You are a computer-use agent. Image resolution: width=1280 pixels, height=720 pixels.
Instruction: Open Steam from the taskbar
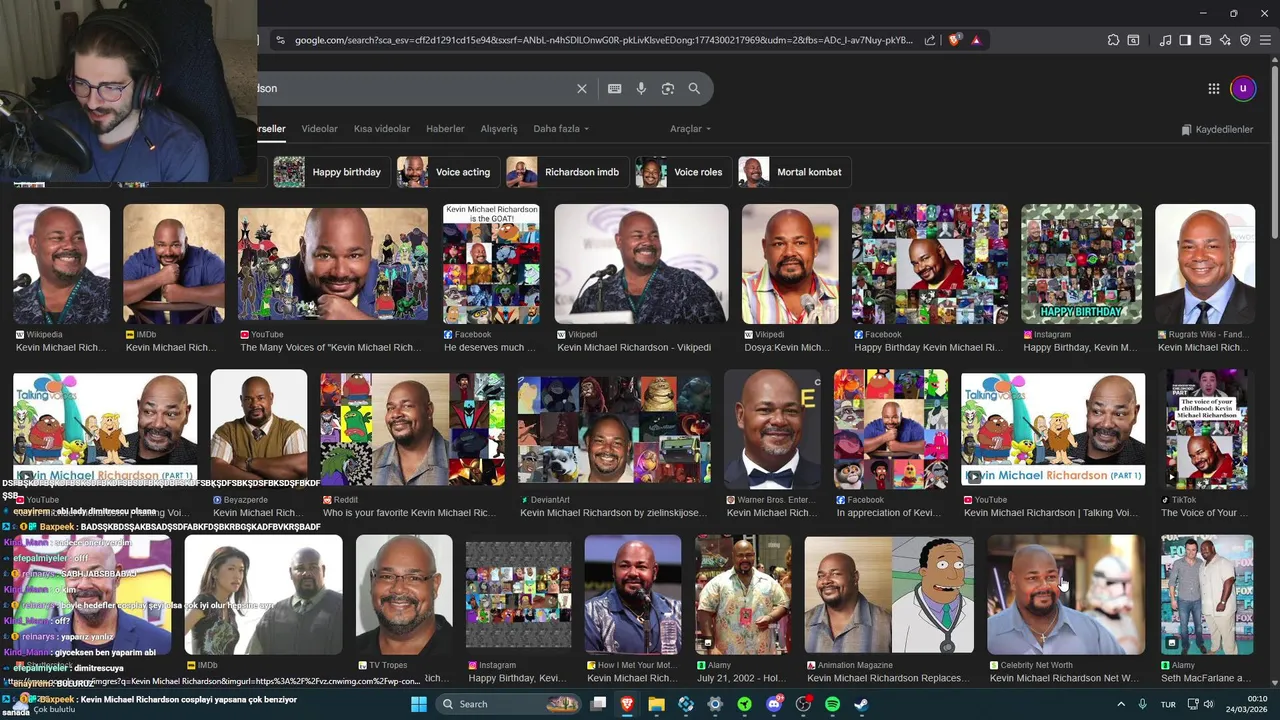pyautogui.click(x=861, y=704)
